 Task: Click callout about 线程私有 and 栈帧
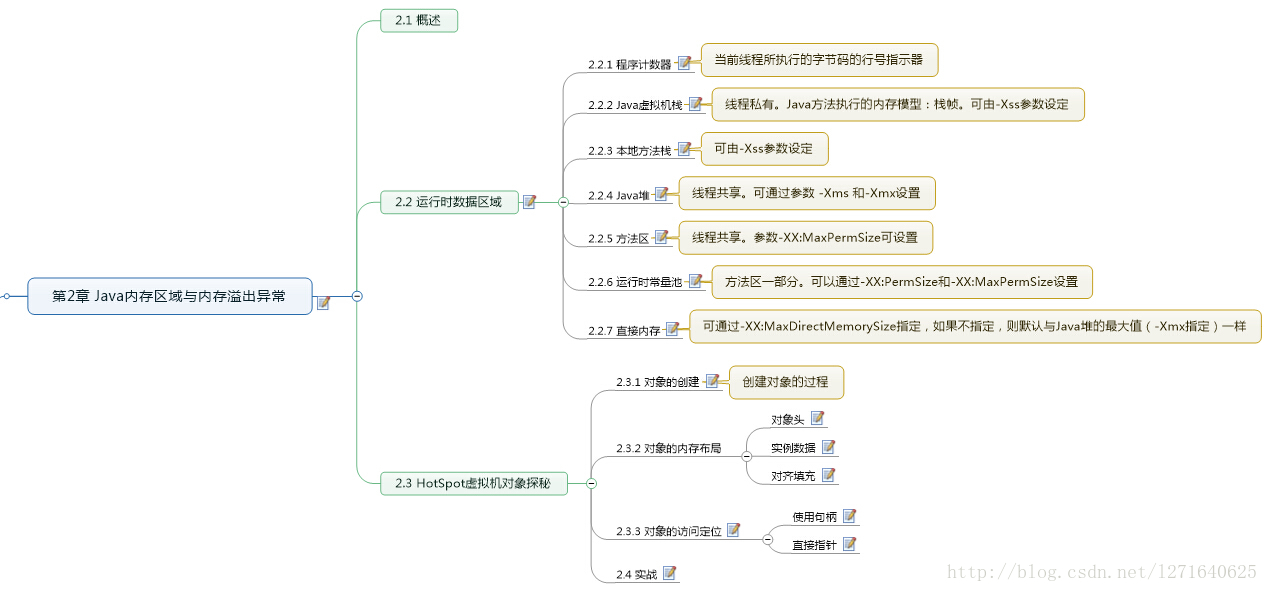point(897,104)
